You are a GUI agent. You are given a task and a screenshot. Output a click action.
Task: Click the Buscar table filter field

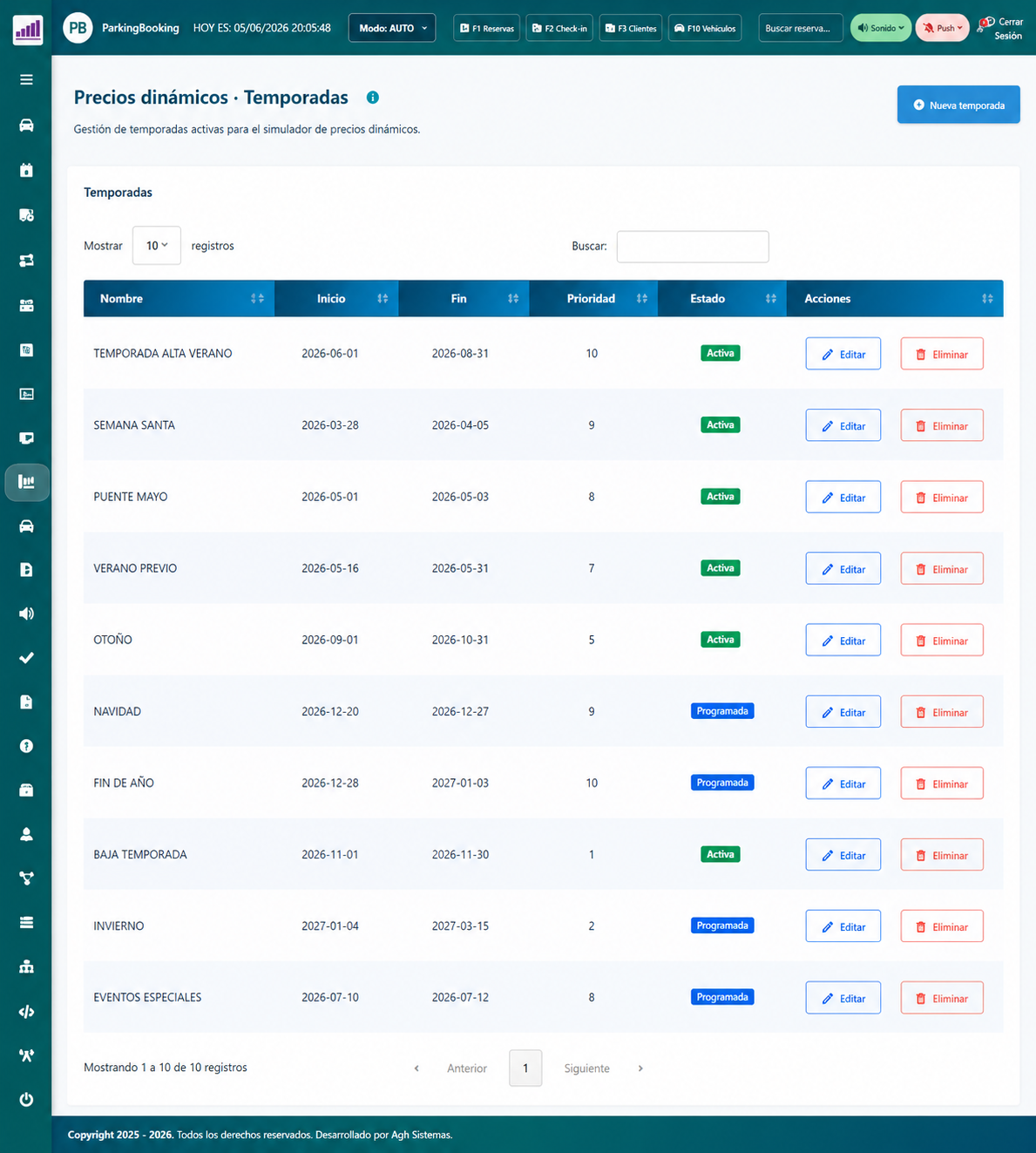(693, 247)
